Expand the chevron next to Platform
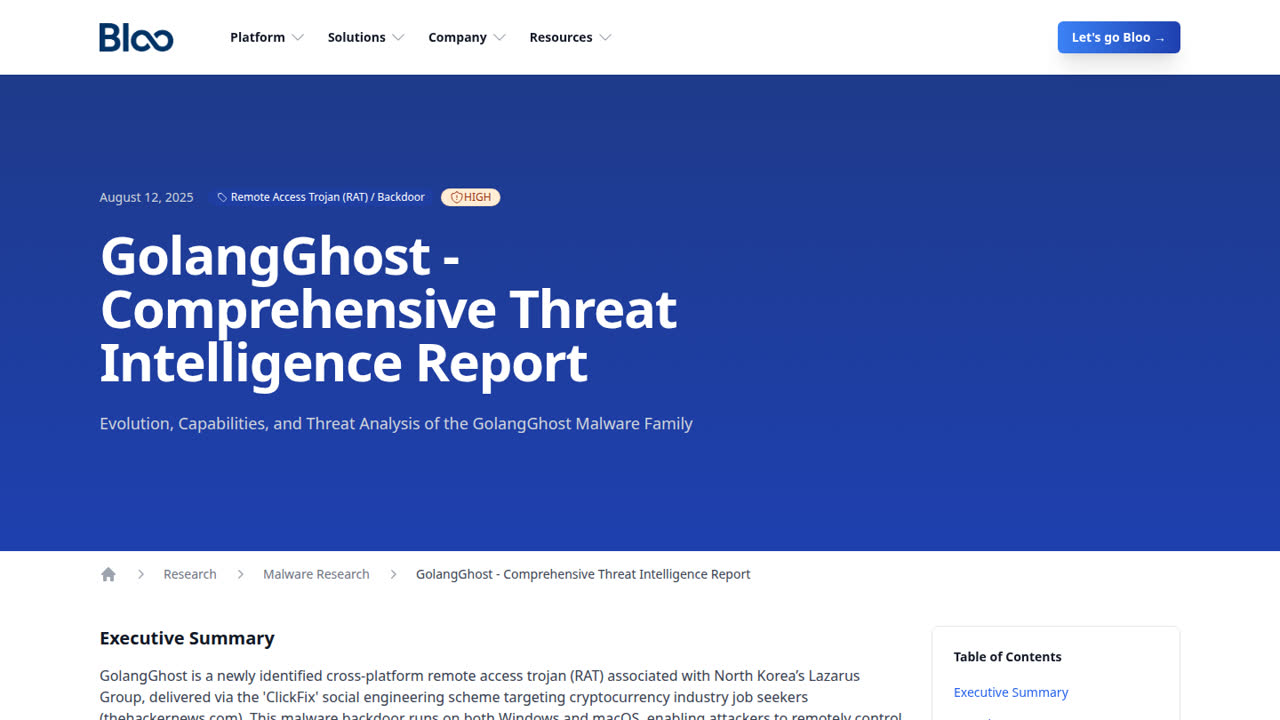The height and width of the screenshot is (720, 1280). [x=297, y=38]
